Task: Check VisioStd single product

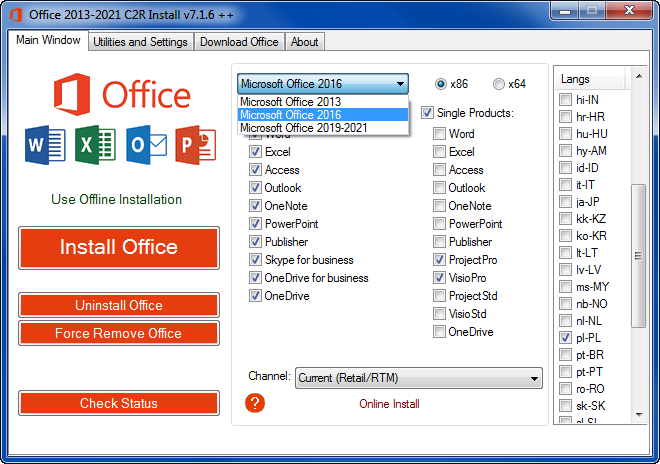Action: (x=439, y=314)
